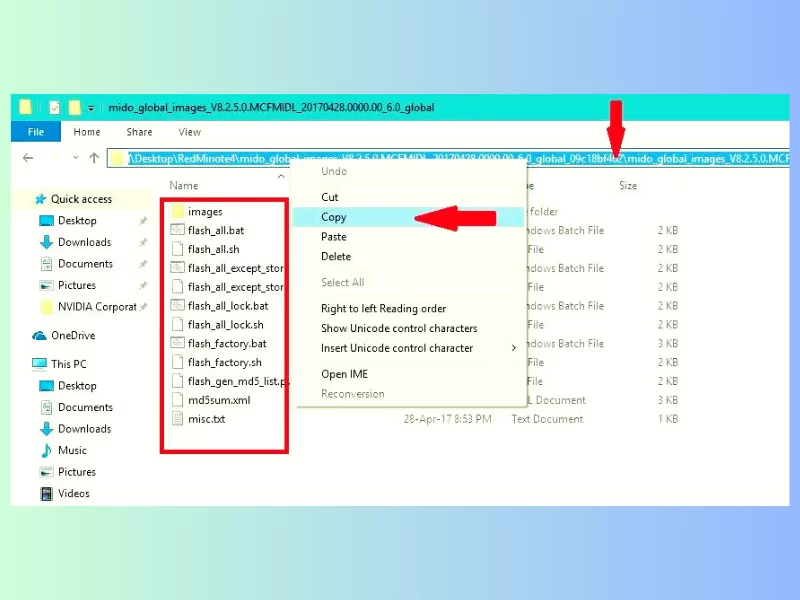Choose Copy from the context menu

334,217
